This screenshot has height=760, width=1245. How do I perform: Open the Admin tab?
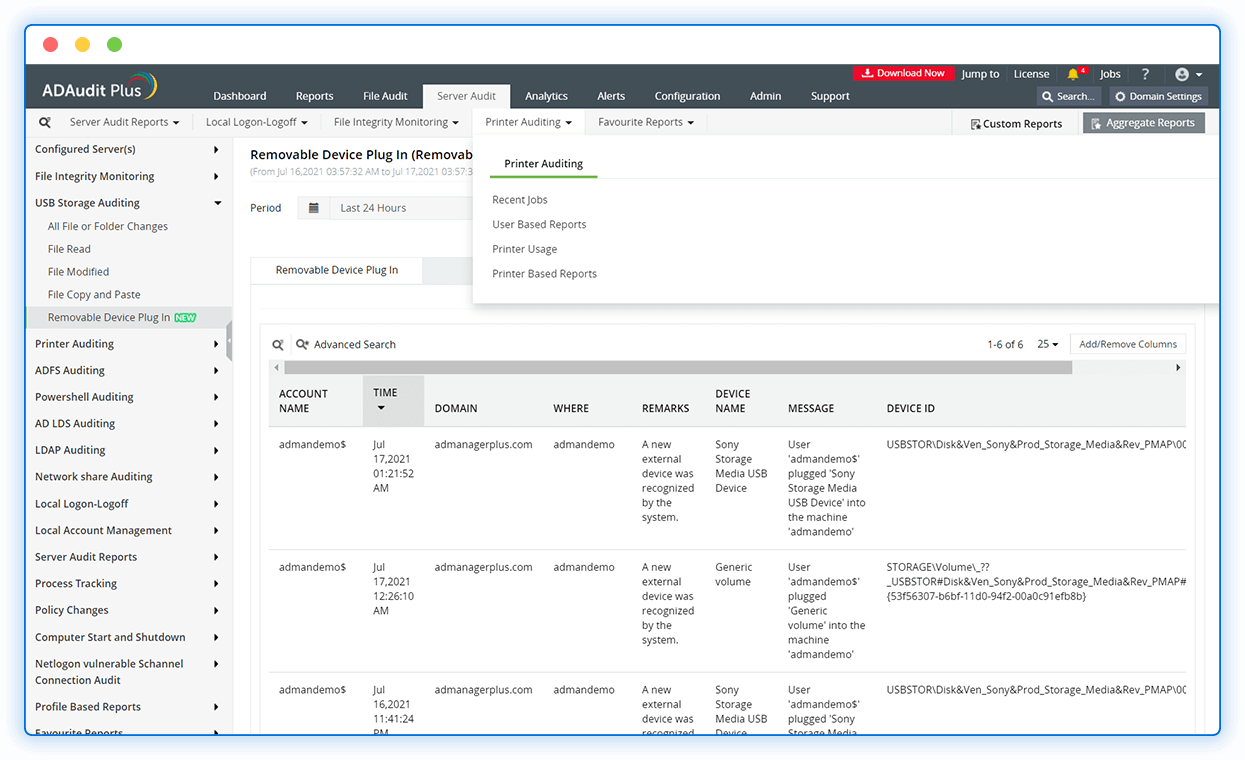click(x=765, y=96)
